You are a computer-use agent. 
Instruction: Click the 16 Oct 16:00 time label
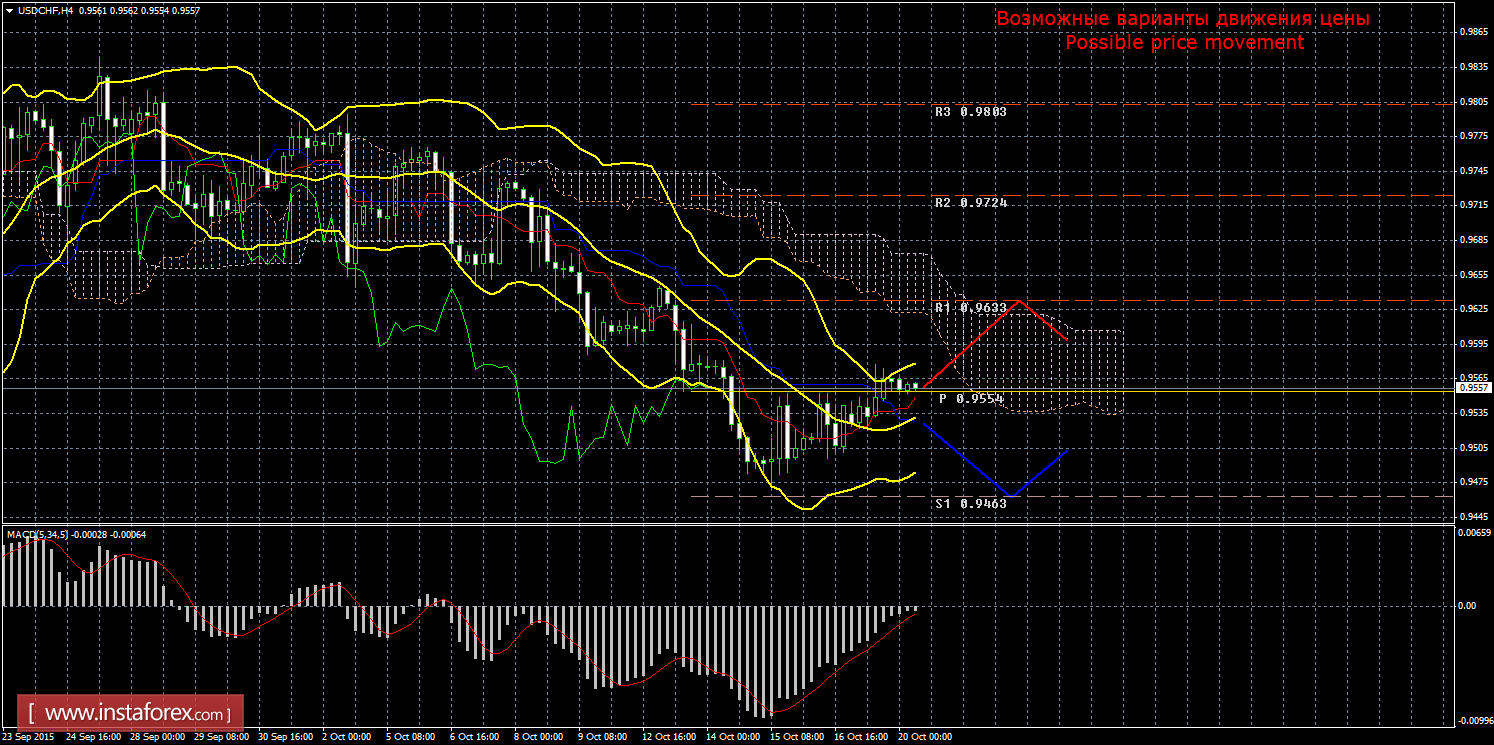pos(859,737)
